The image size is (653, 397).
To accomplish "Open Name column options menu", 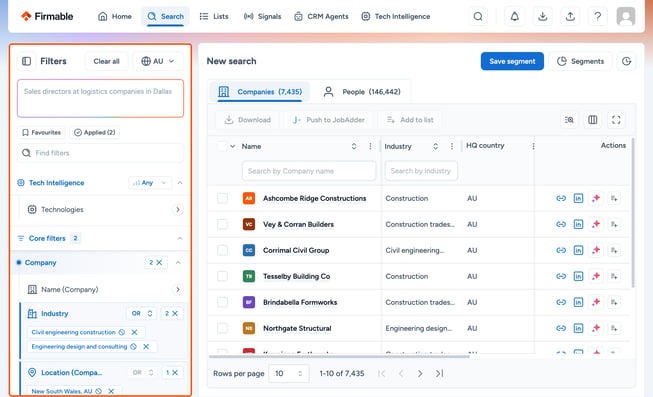I will pyautogui.click(x=370, y=146).
